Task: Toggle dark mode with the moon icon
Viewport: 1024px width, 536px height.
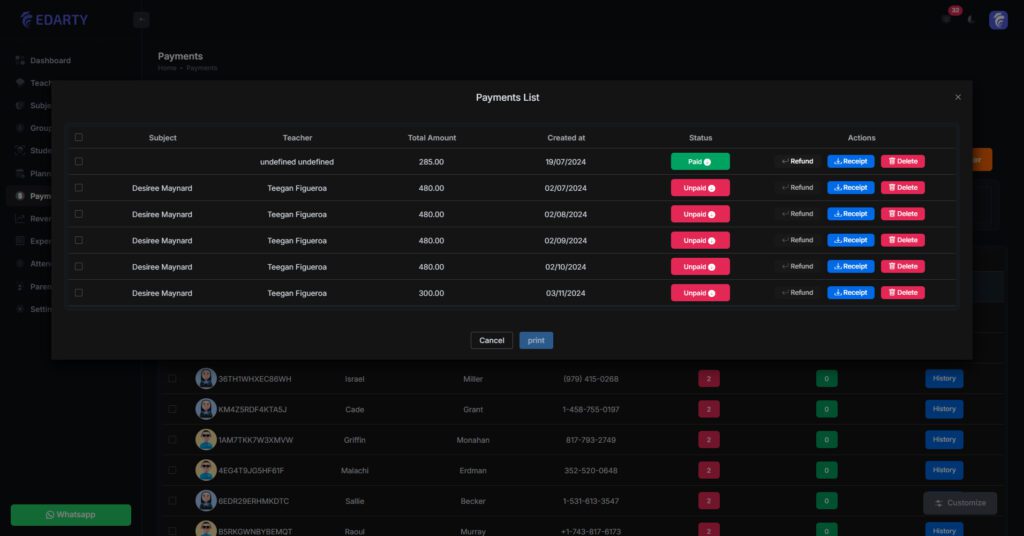Action: 970,20
